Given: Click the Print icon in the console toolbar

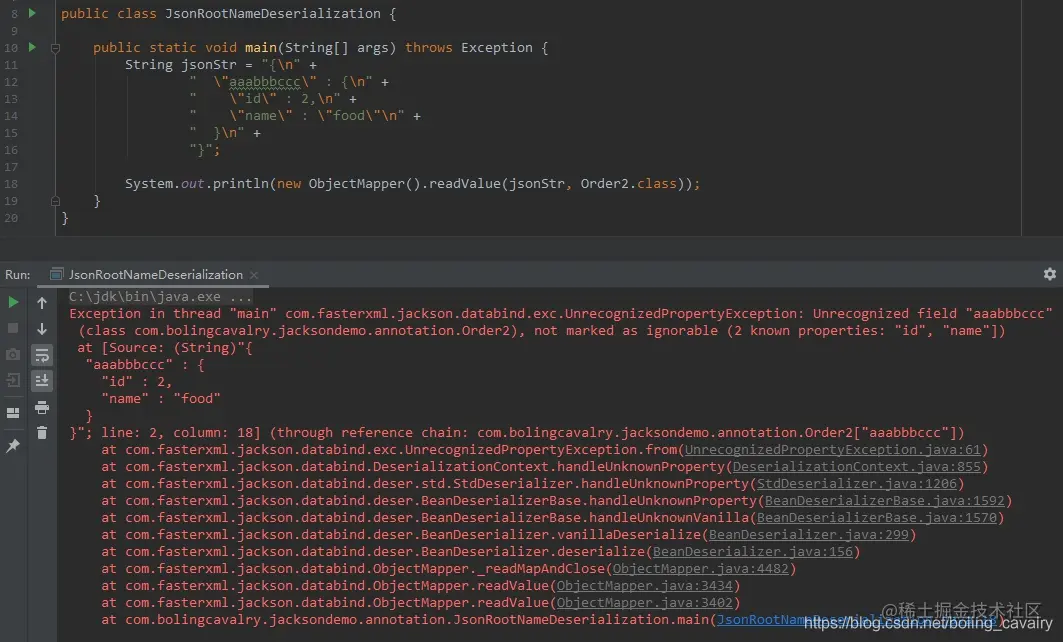Looking at the screenshot, I should 42,407.
